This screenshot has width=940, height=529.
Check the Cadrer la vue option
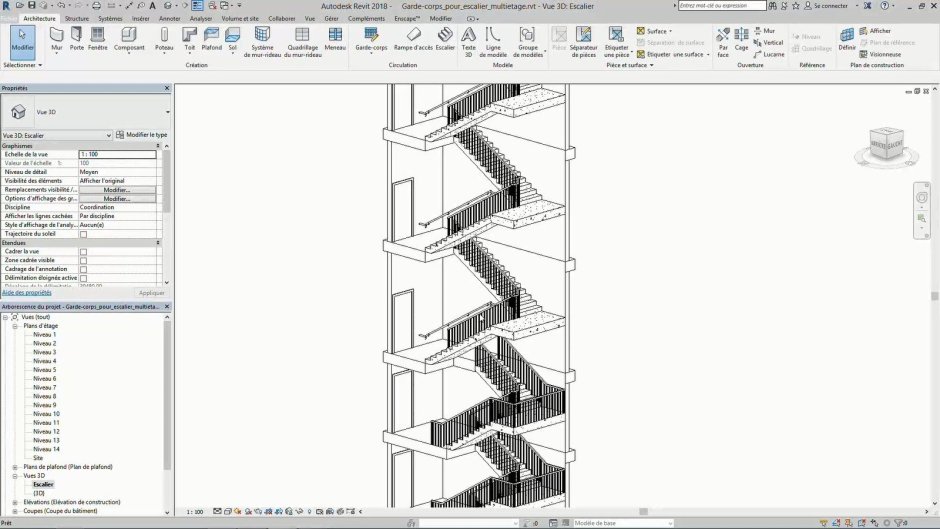pyautogui.click(x=83, y=252)
